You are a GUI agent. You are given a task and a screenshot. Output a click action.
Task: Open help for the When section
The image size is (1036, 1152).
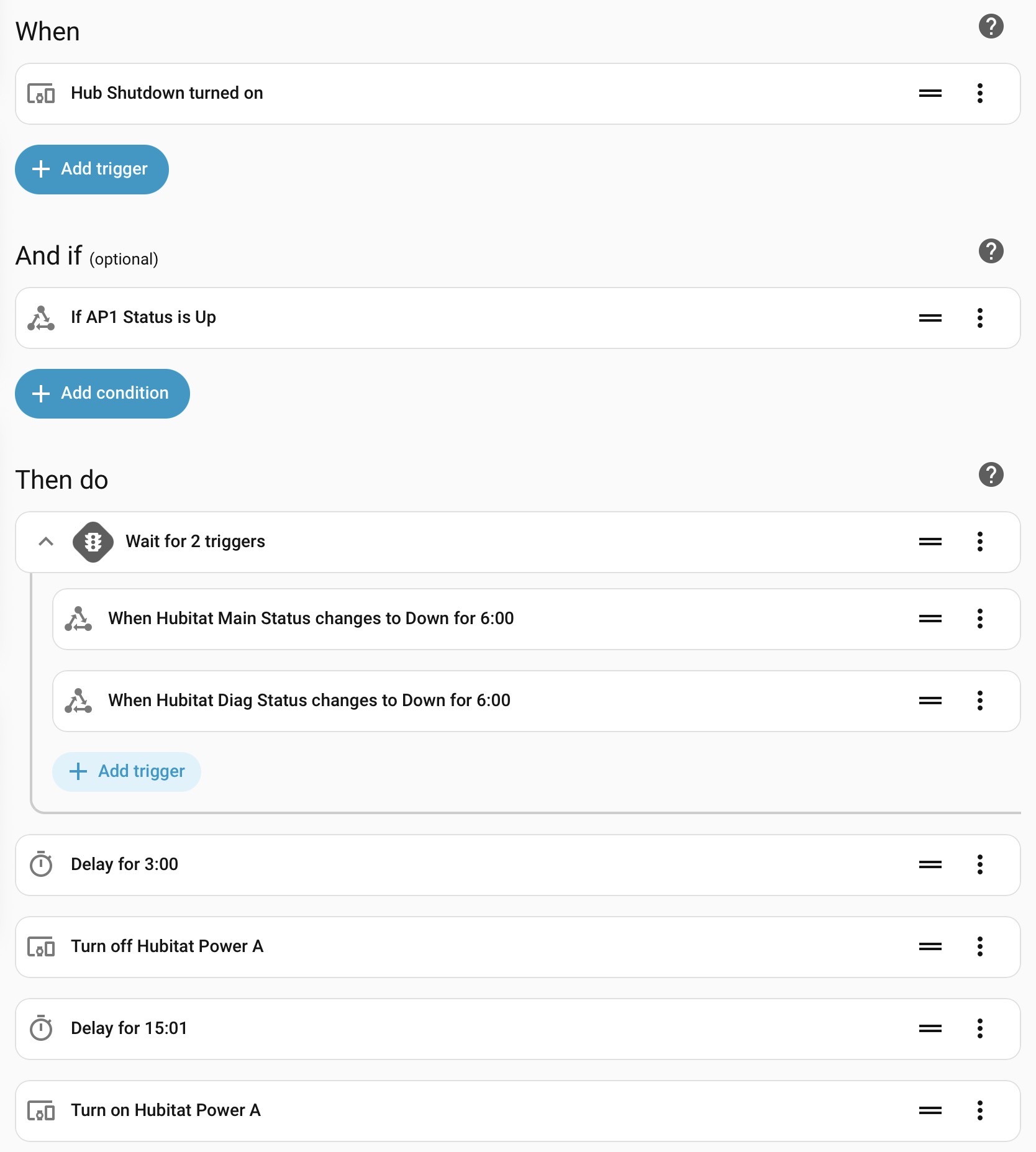pyautogui.click(x=991, y=26)
